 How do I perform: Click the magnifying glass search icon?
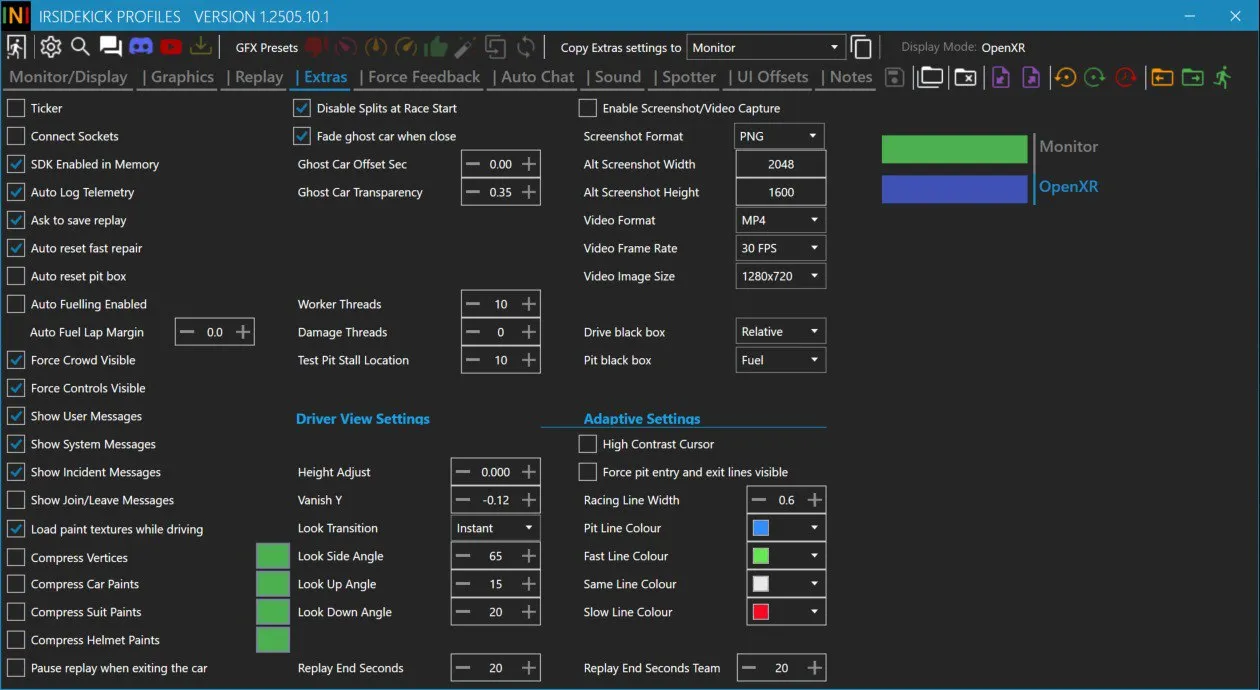click(80, 47)
